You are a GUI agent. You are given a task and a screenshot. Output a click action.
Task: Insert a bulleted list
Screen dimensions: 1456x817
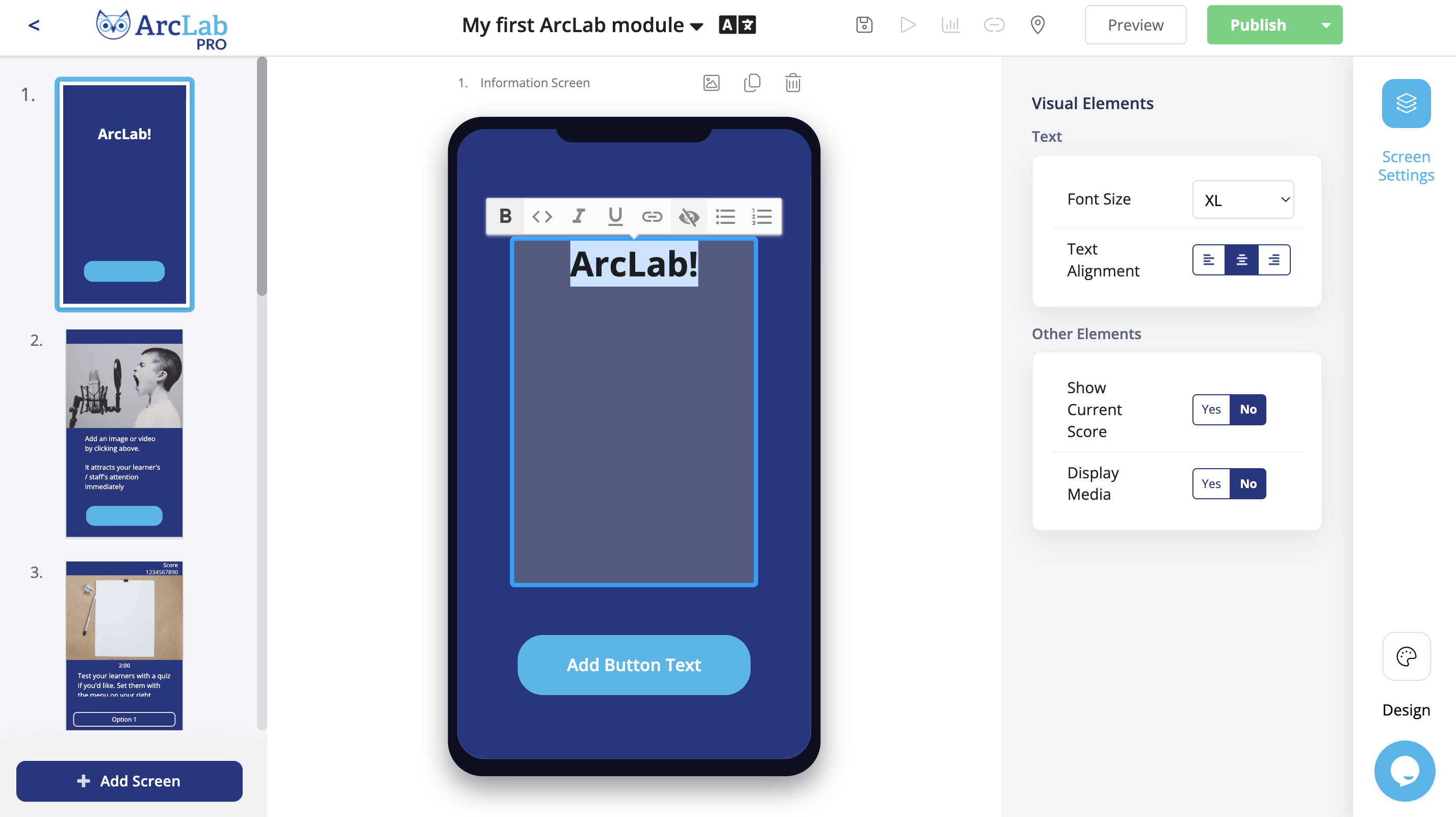(725, 216)
